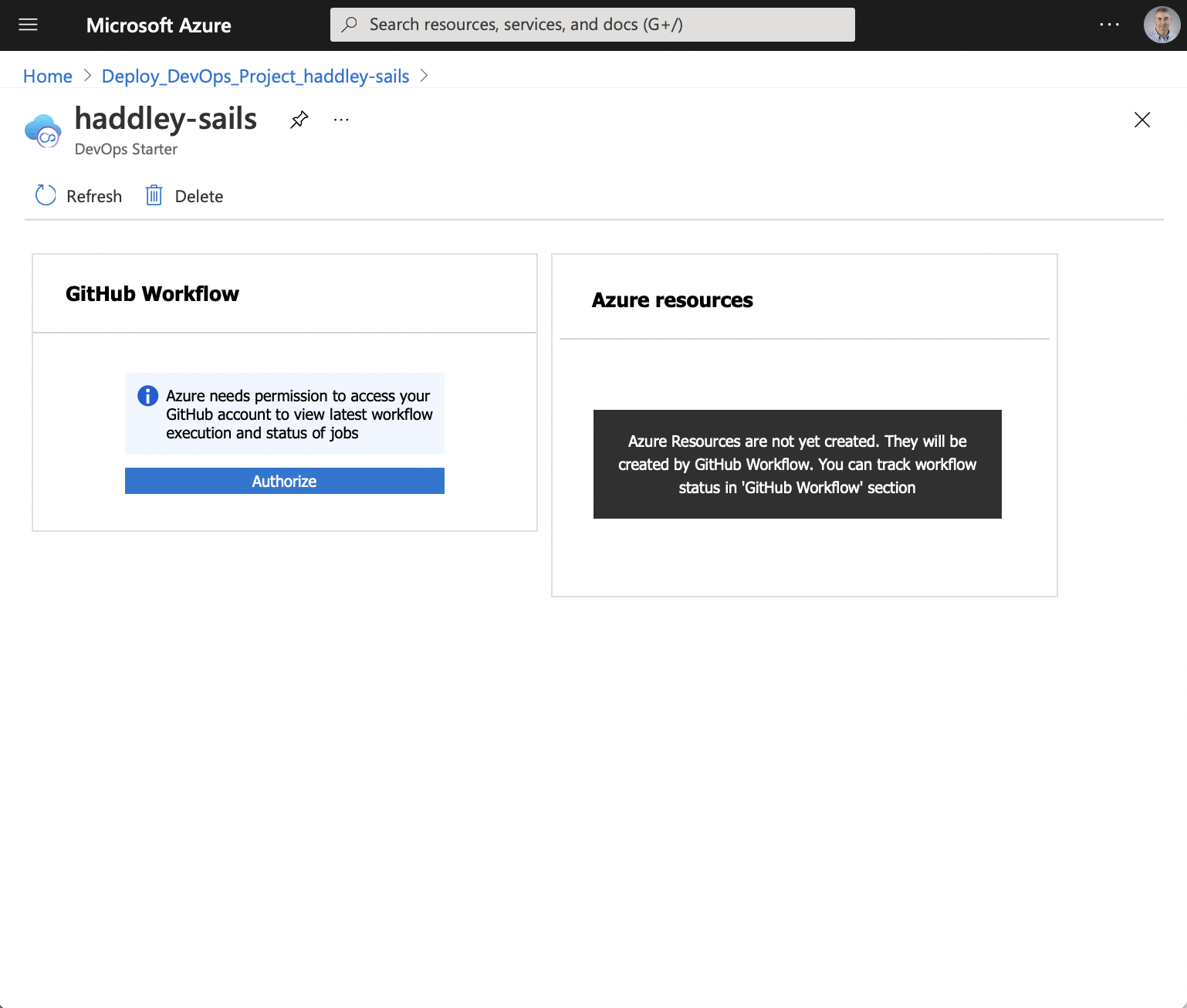Click the DevOps Starter resource icon
1187x1008 pixels.
tap(43, 130)
